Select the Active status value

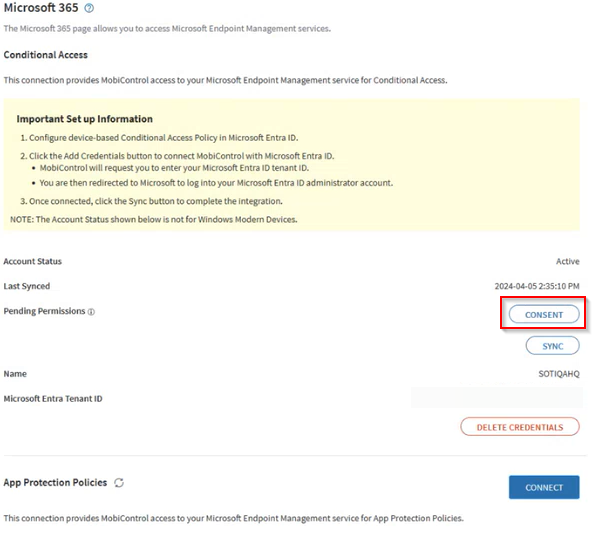(x=567, y=262)
